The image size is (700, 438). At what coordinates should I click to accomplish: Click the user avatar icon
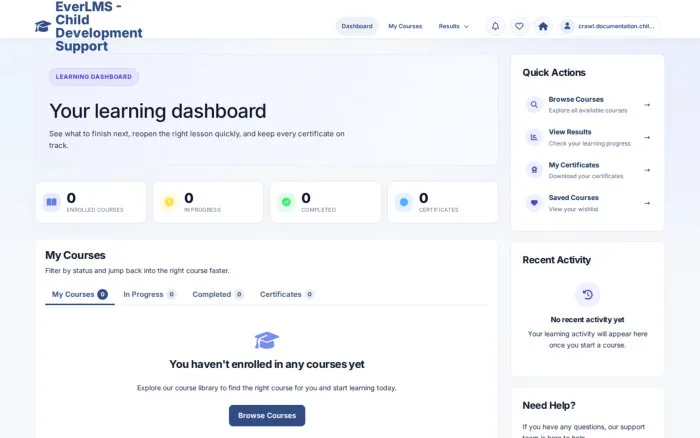(x=567, y=26)
